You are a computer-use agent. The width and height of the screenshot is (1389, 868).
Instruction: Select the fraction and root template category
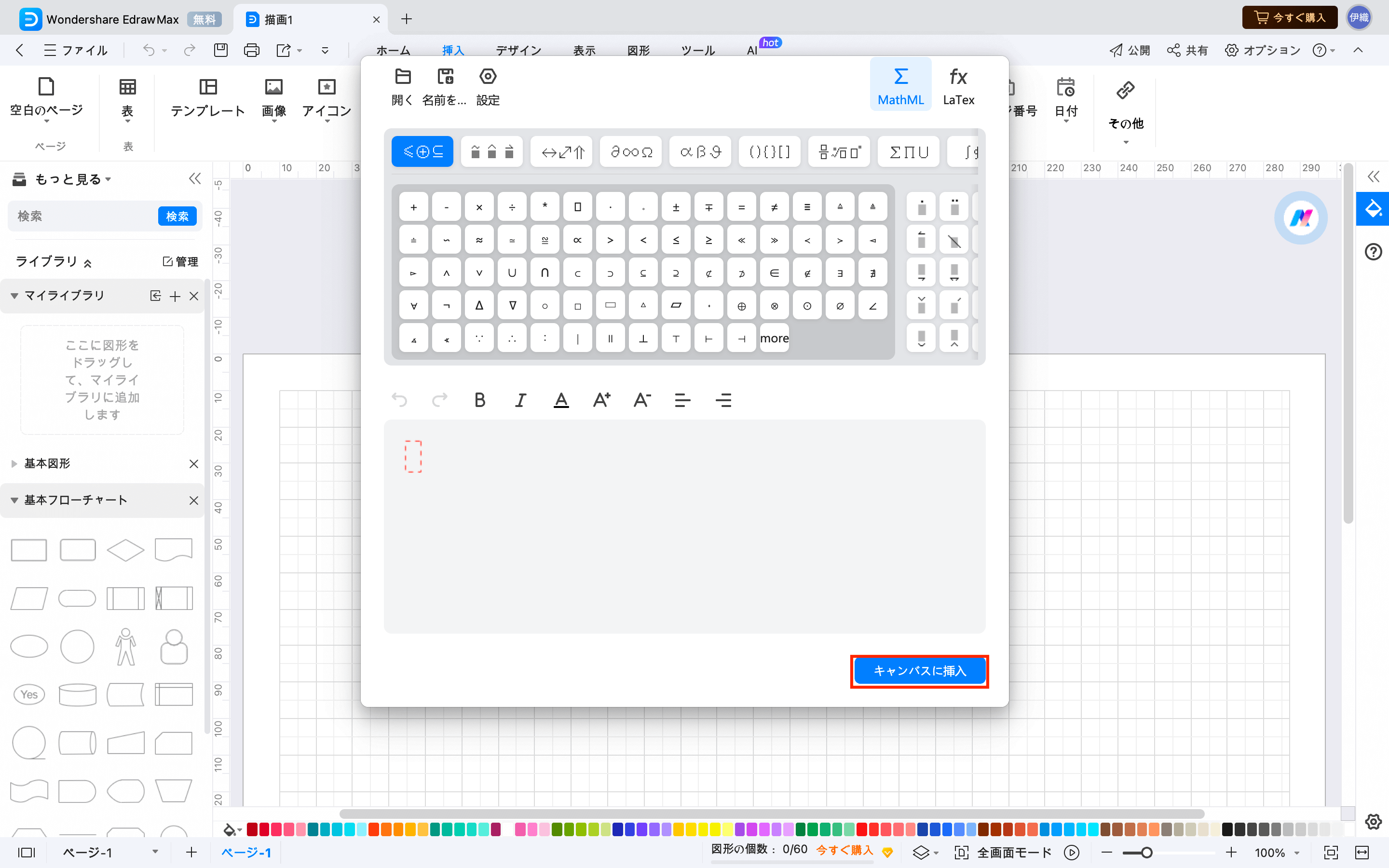tap(839, 151)
